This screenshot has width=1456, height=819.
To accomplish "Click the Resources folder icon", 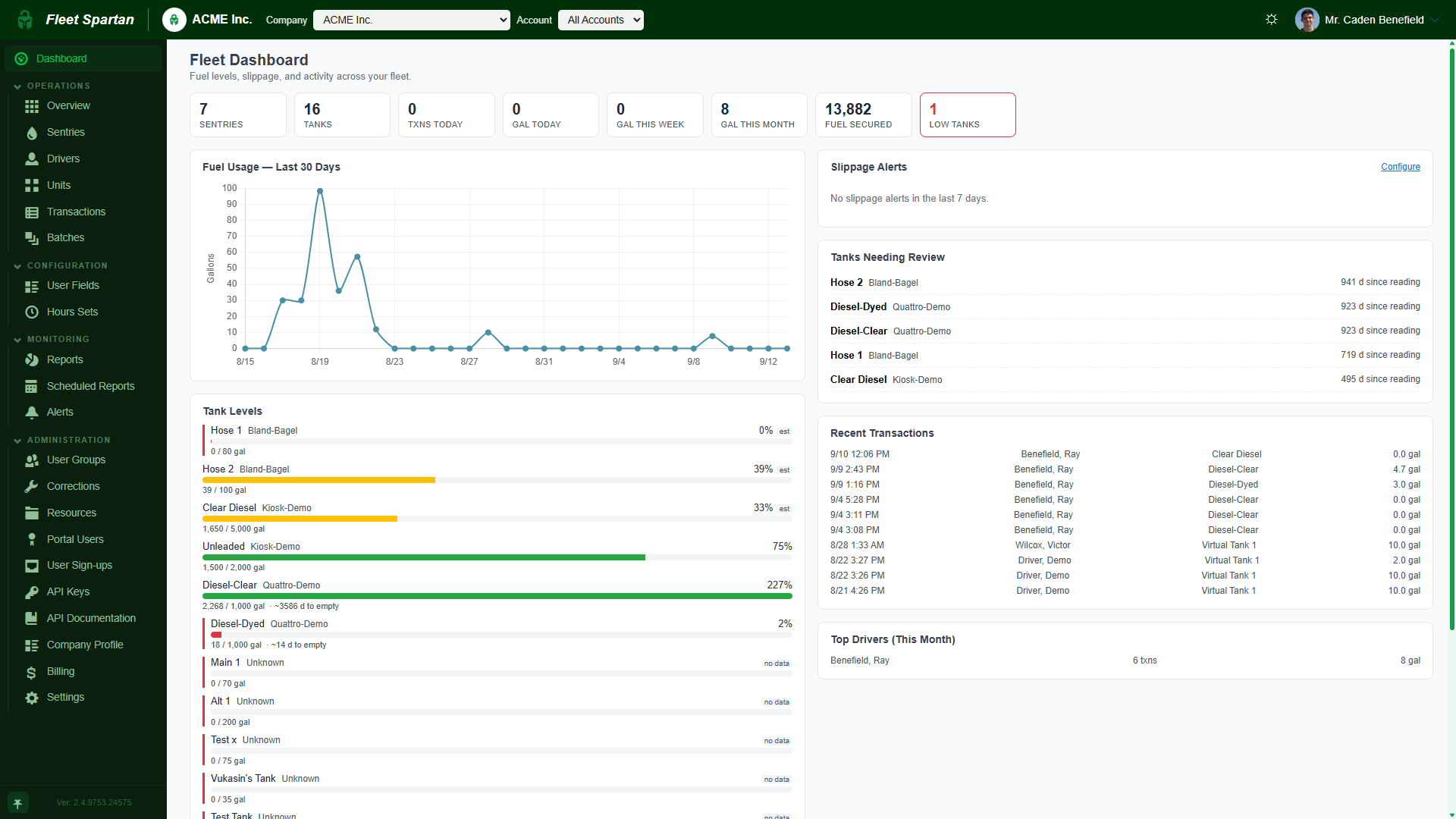I will [x=32, y=513].
